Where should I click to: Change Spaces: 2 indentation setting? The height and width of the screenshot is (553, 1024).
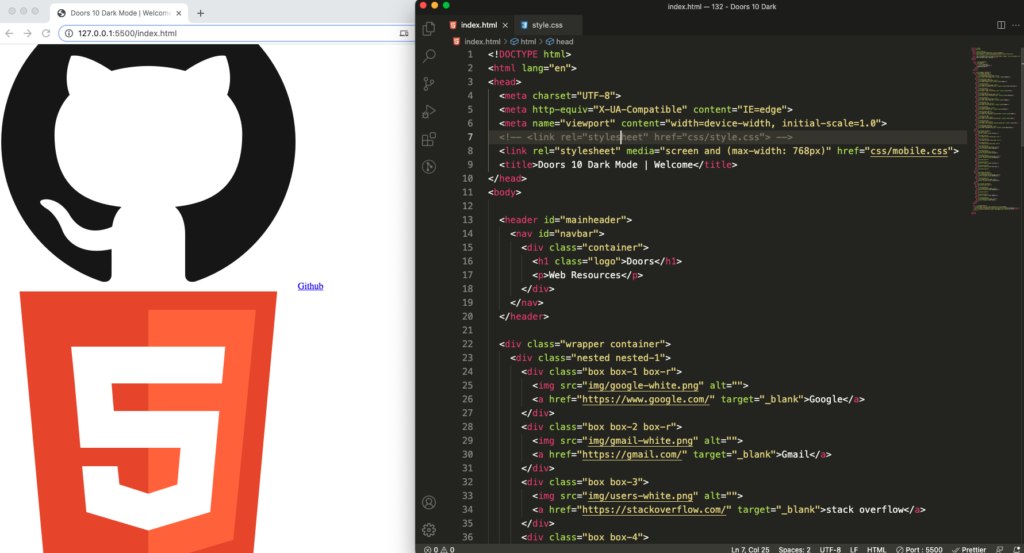coord(794,549)
